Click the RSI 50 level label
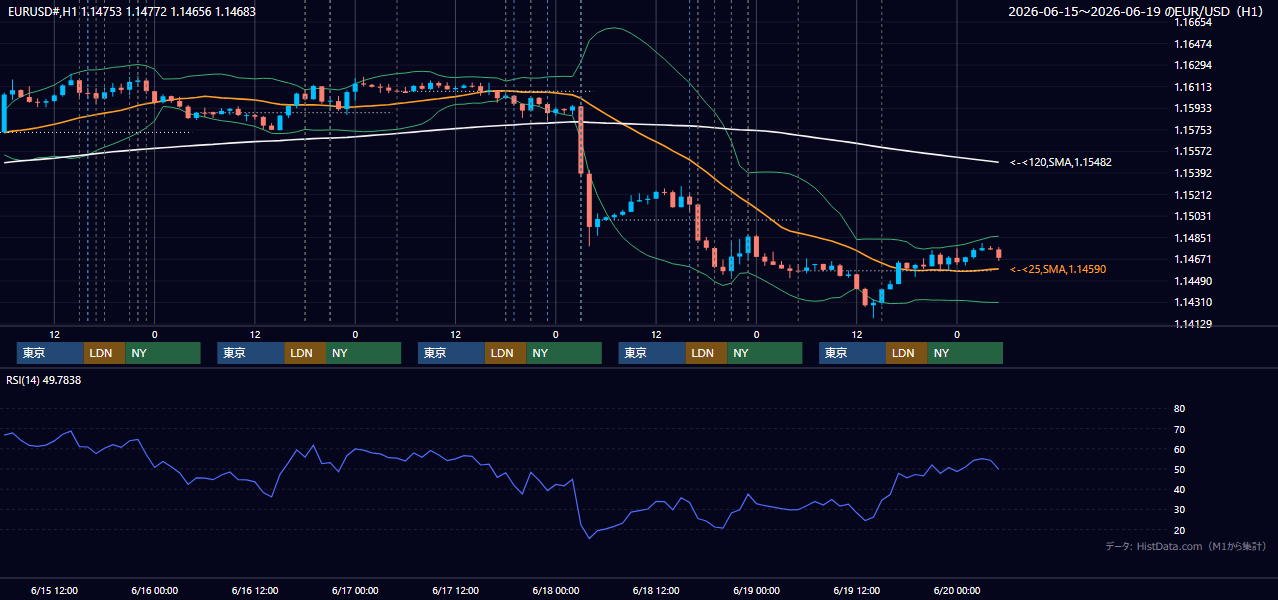Image resolution: width=1278 pixels, height=600 pixels. point(1179,469)
